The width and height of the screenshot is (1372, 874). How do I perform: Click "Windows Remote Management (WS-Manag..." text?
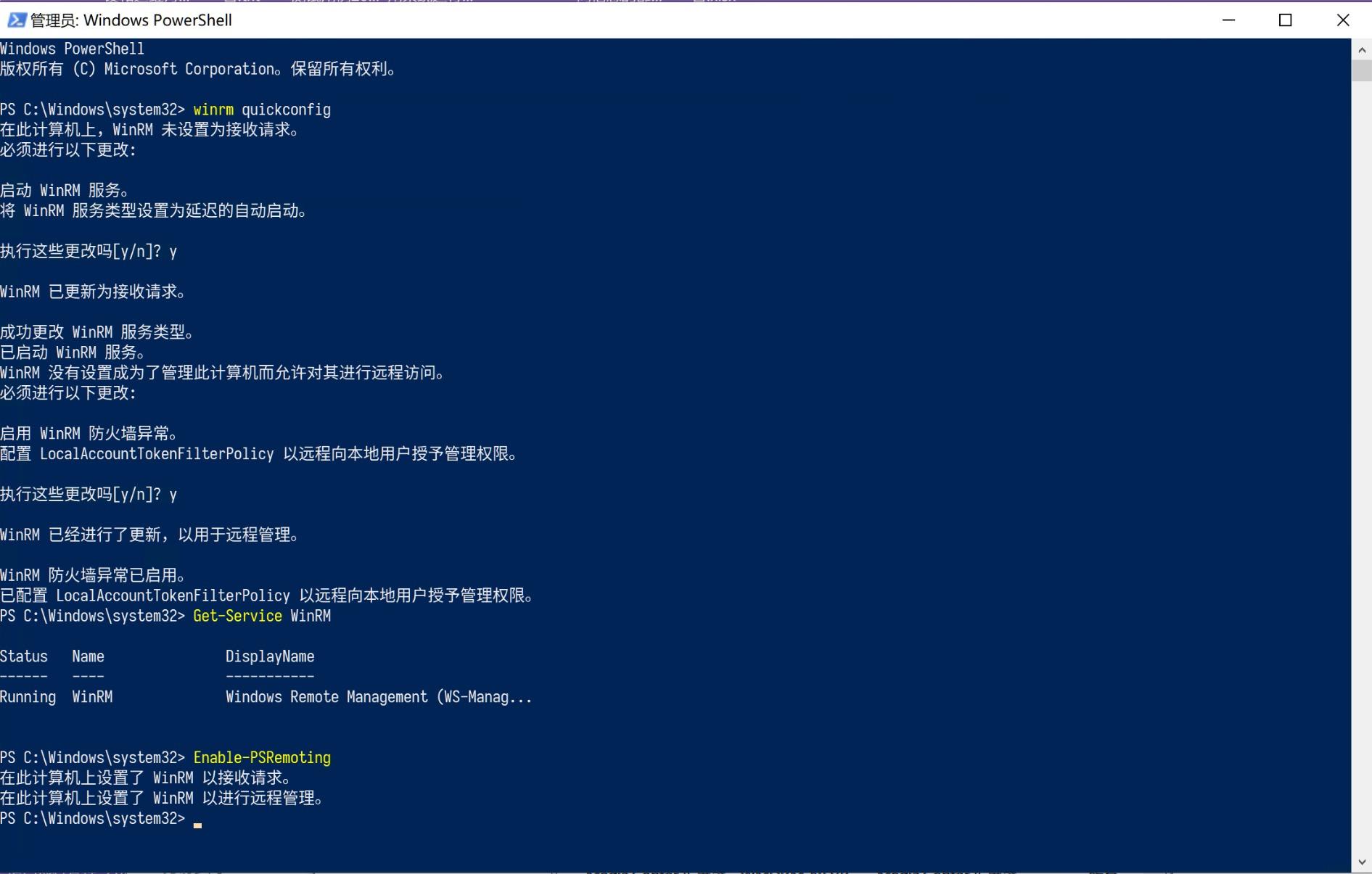379,697
